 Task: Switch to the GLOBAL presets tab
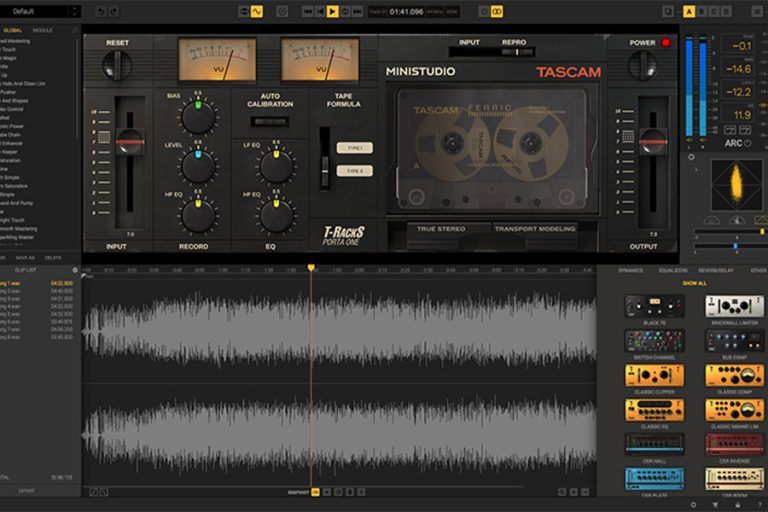[13, 30]
